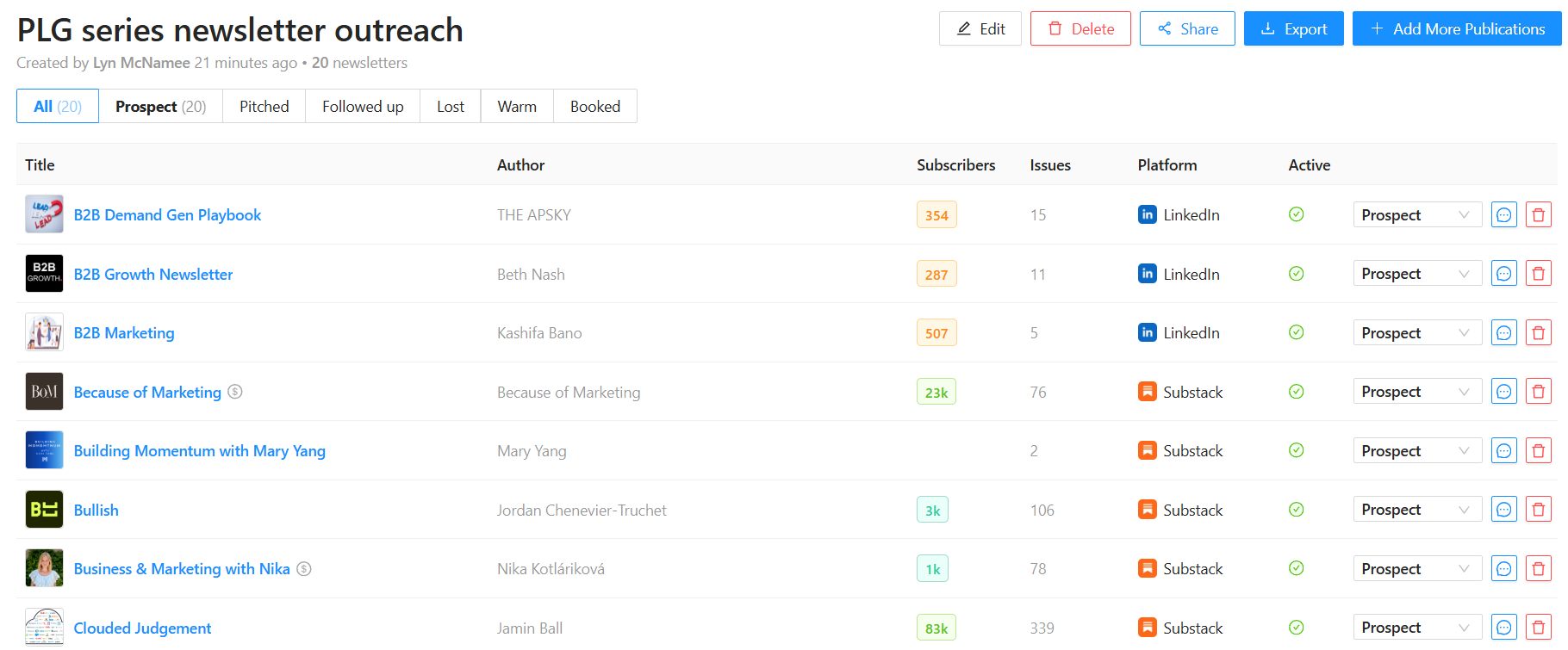Viewport: 1568px width, 650px height.
Task: Open status dropdown for Business & Marketing with Nika
Action: click(x=1417, y=568)
